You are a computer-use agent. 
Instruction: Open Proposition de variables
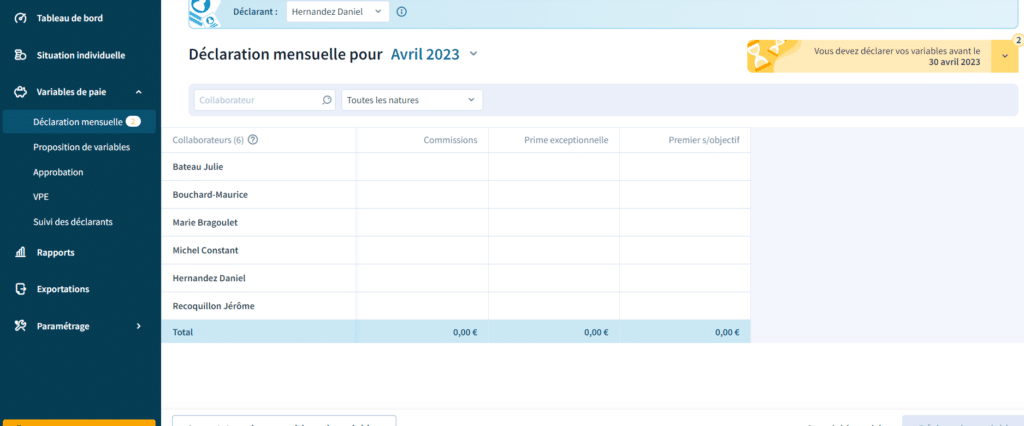click(82, 147)
